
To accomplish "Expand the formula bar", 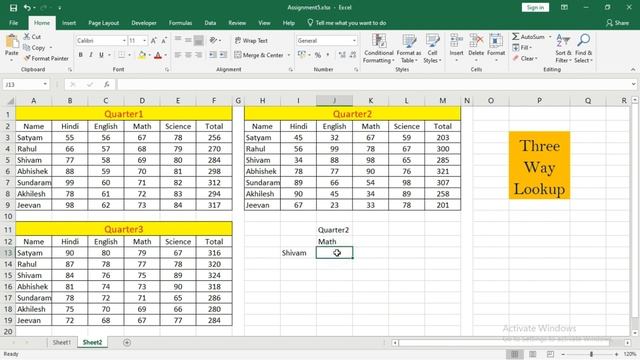I will coord(633,84).
